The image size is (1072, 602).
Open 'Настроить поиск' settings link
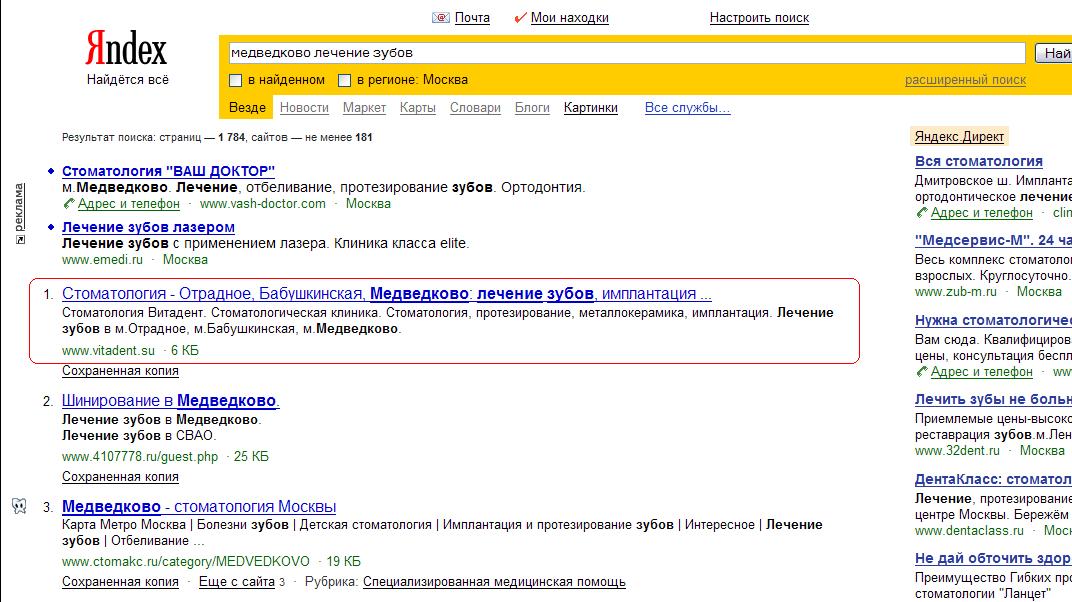[759, 18]
